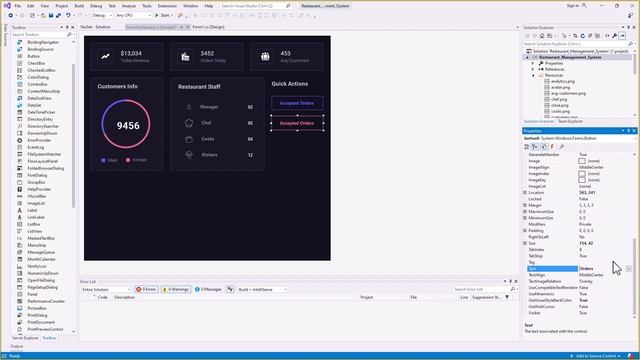Open the Build menu
Viewport: 640px width, 360px height.
pos(79,6)
